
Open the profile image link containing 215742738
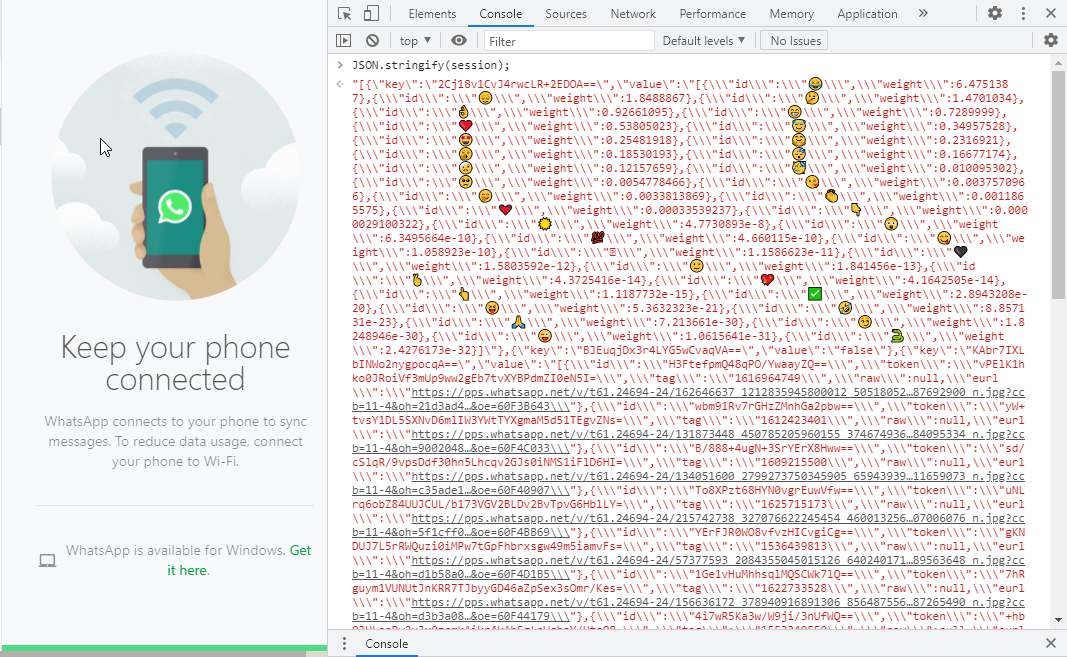point(688,525)
